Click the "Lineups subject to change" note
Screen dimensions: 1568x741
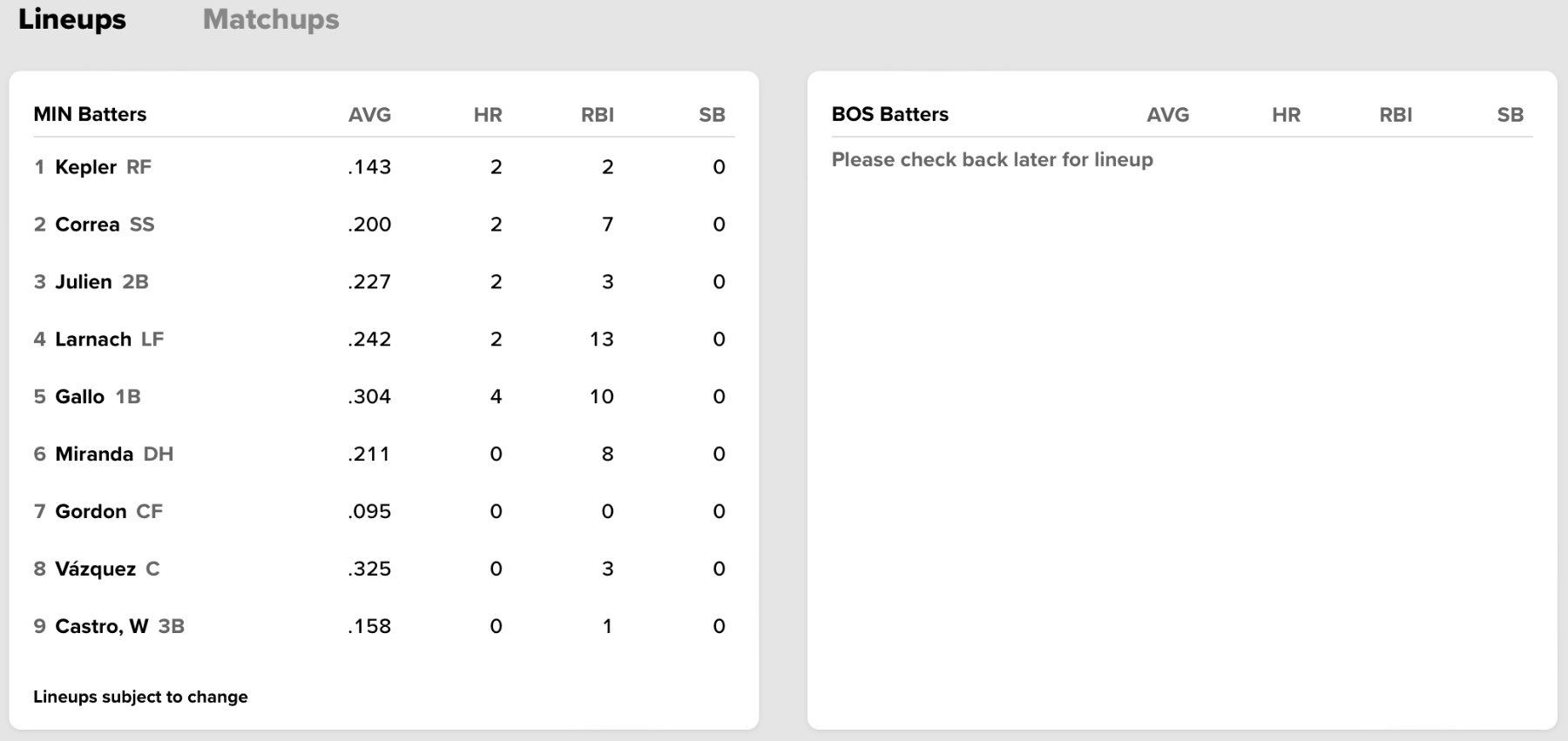point(140,697)
